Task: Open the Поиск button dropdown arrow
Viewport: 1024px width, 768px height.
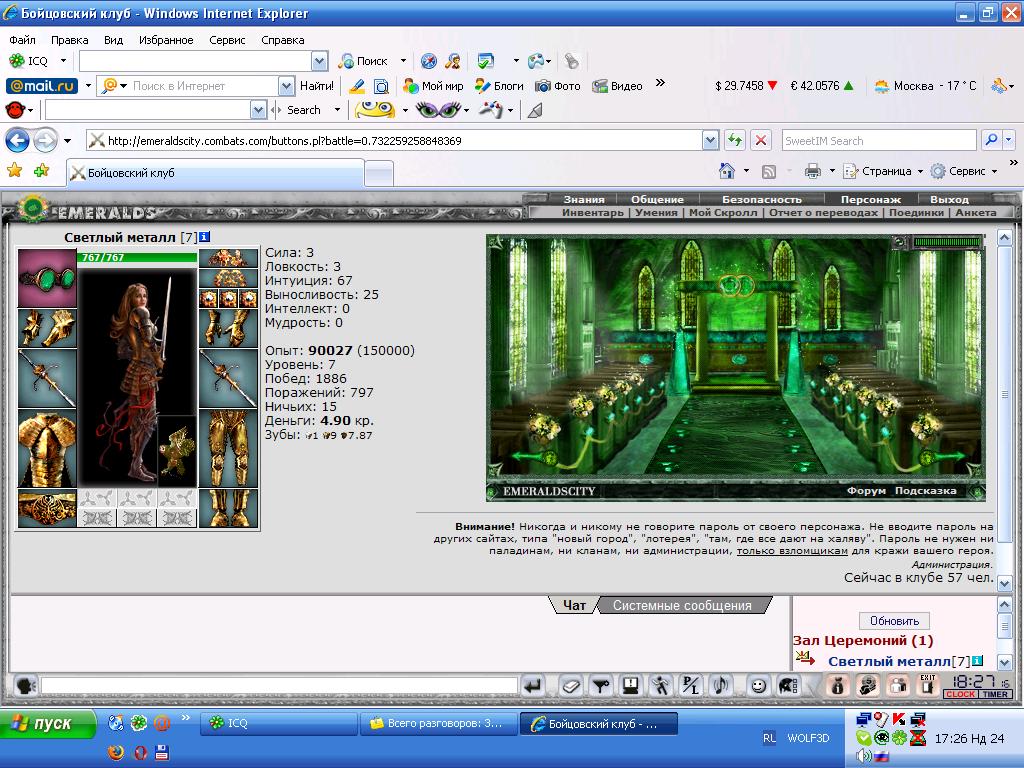Action: pyautogui.click(x=403, y=61)
